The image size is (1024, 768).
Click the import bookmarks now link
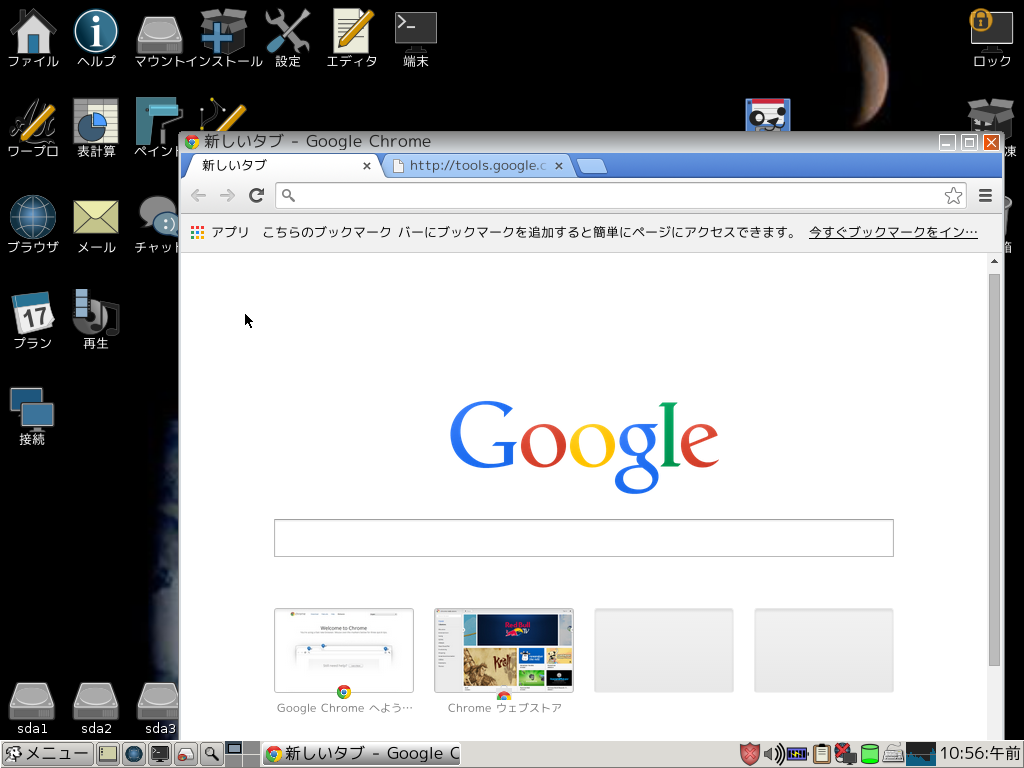893,232
